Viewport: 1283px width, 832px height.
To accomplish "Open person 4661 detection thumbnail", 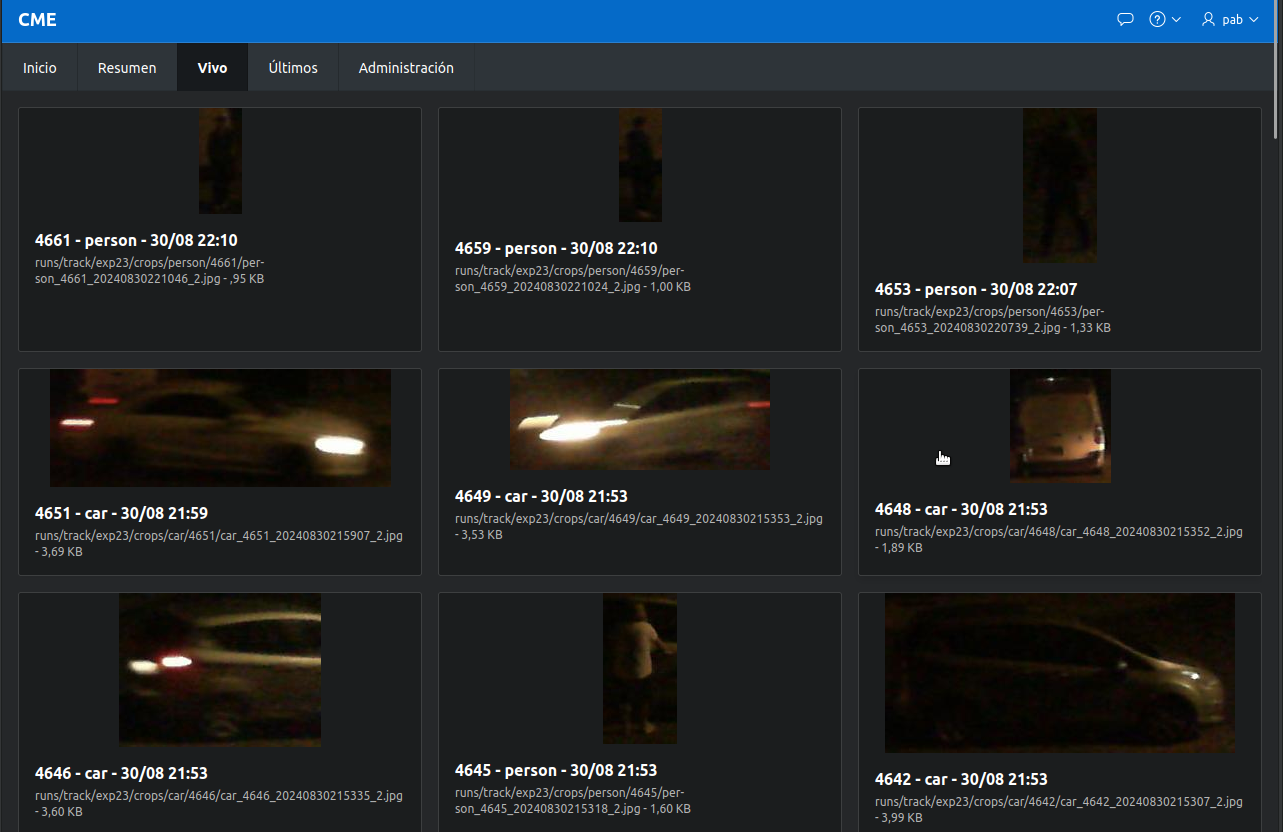I will tap(220, 161).
